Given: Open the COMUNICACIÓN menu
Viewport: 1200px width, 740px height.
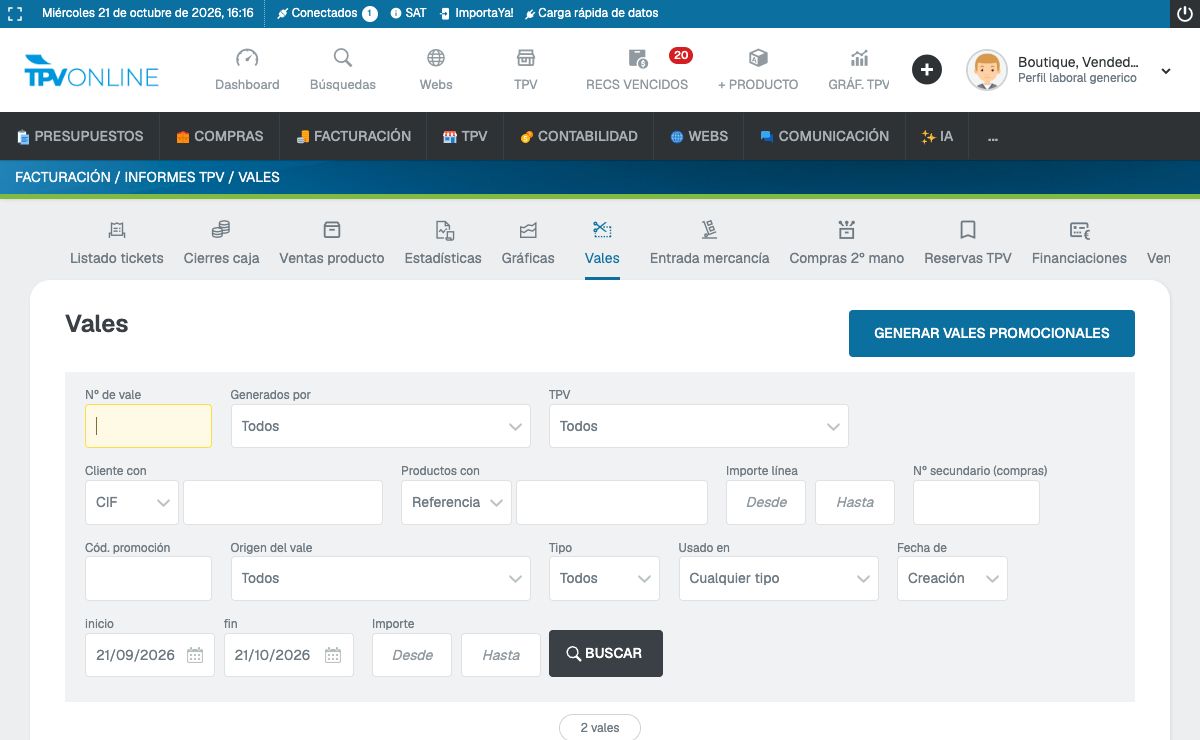Looking at the screenshot, I should click(x=824, y=136).
